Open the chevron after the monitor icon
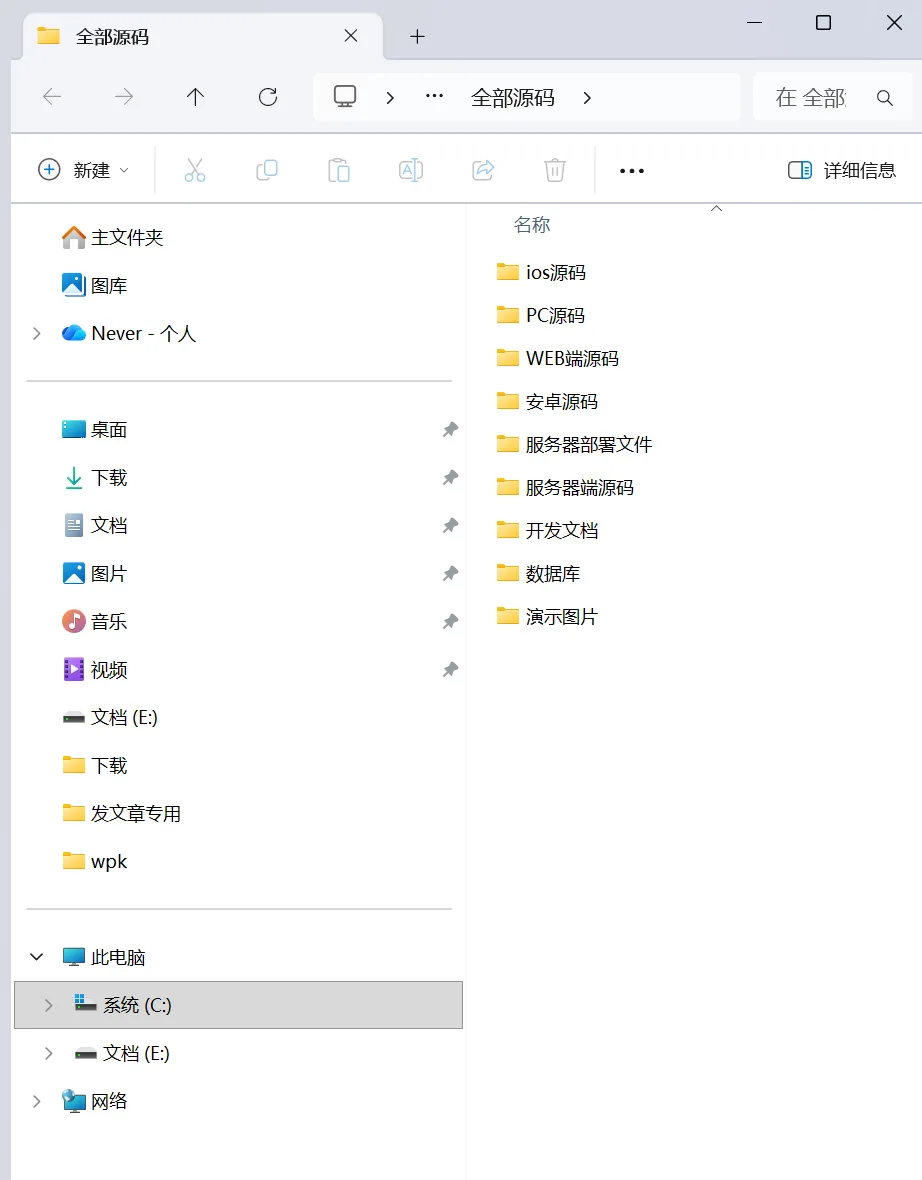Screen dimensions: 922x1180 [390, 98]
